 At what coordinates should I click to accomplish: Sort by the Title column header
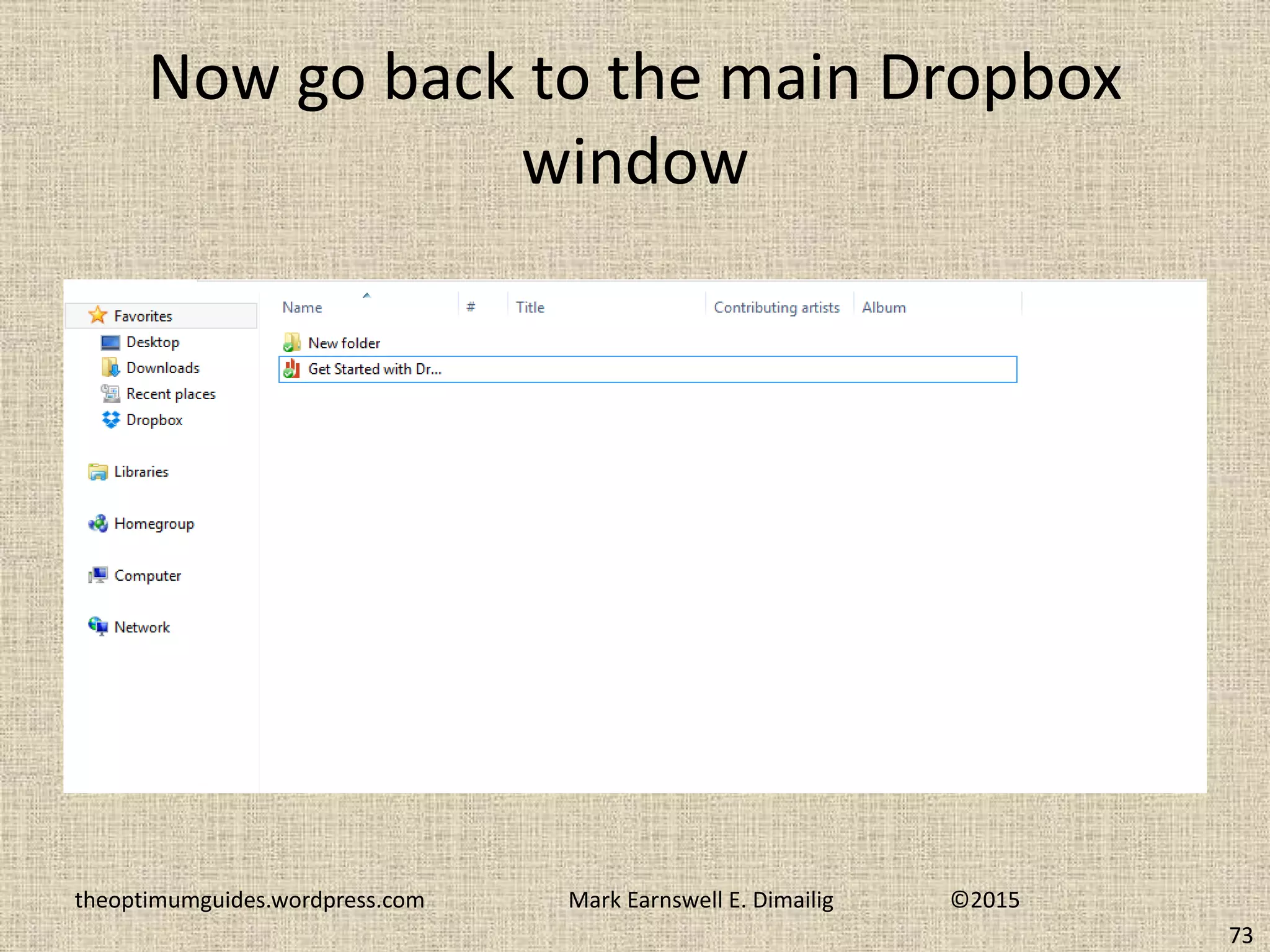[530, 307]
